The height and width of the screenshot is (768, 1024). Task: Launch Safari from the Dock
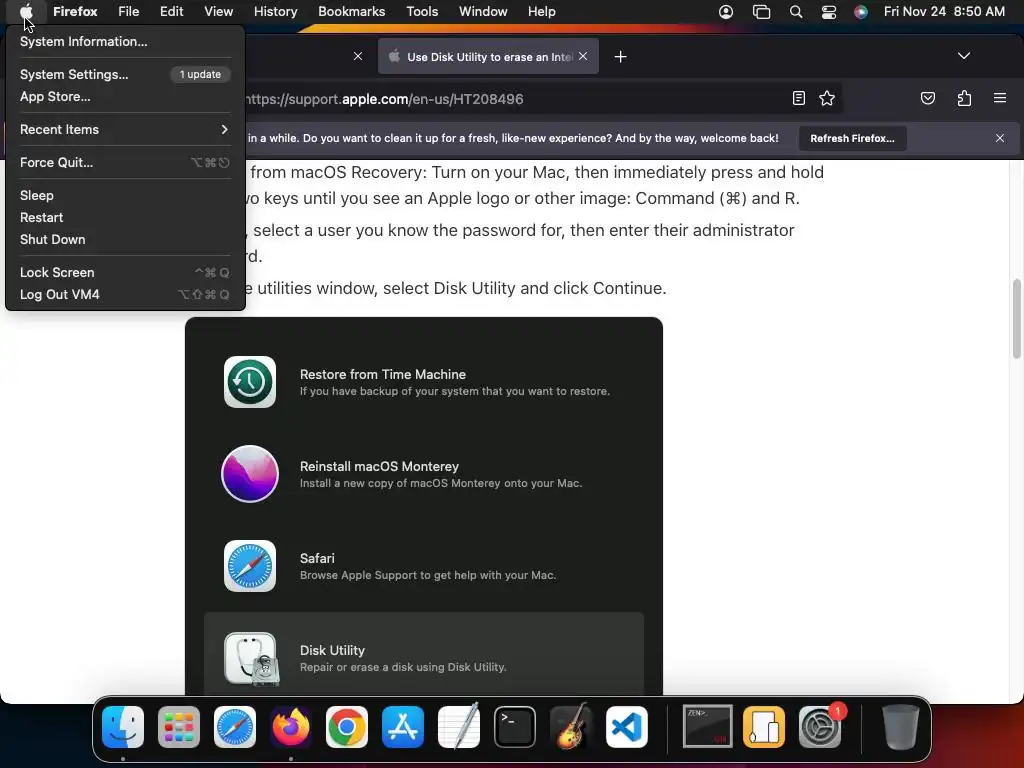235,727
